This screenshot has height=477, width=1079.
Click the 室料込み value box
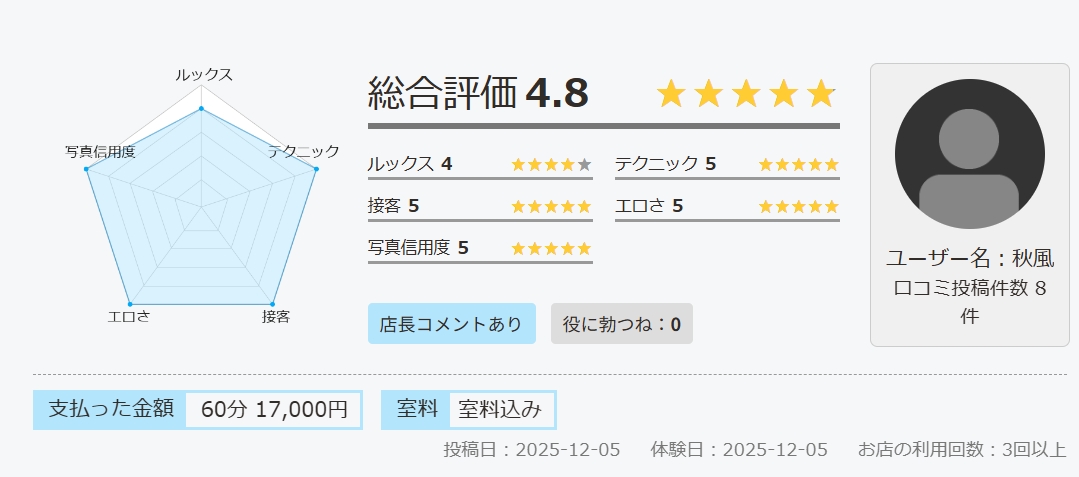tap(500, 410)
